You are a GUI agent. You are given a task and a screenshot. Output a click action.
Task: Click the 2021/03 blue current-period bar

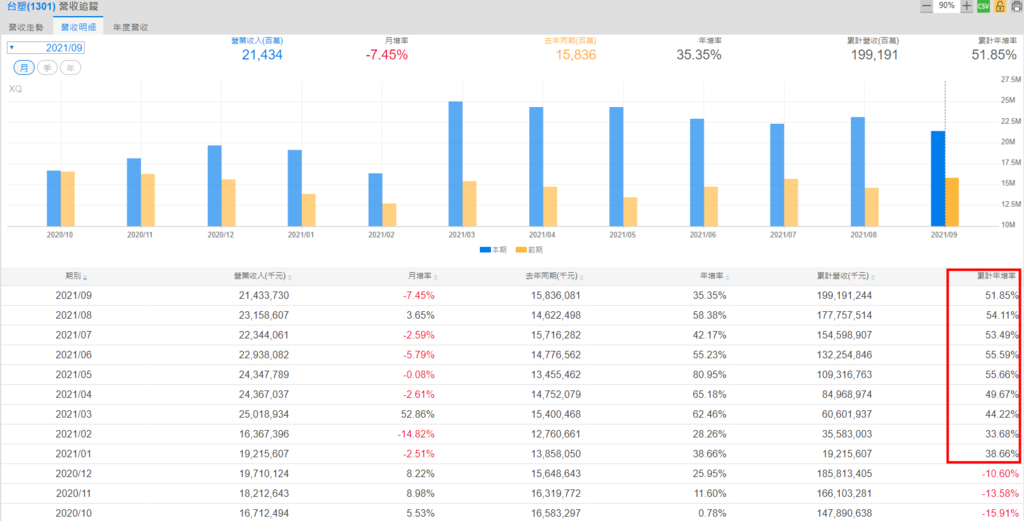coord(456,164)
